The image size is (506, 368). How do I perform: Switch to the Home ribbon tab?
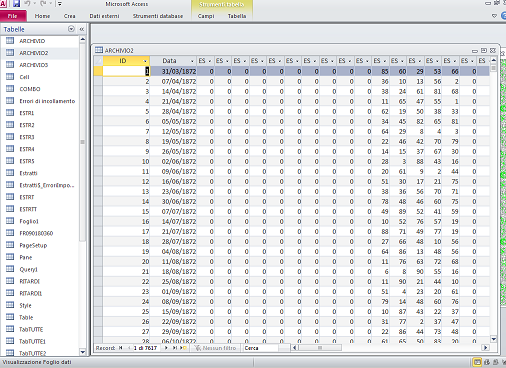[42, 16]
